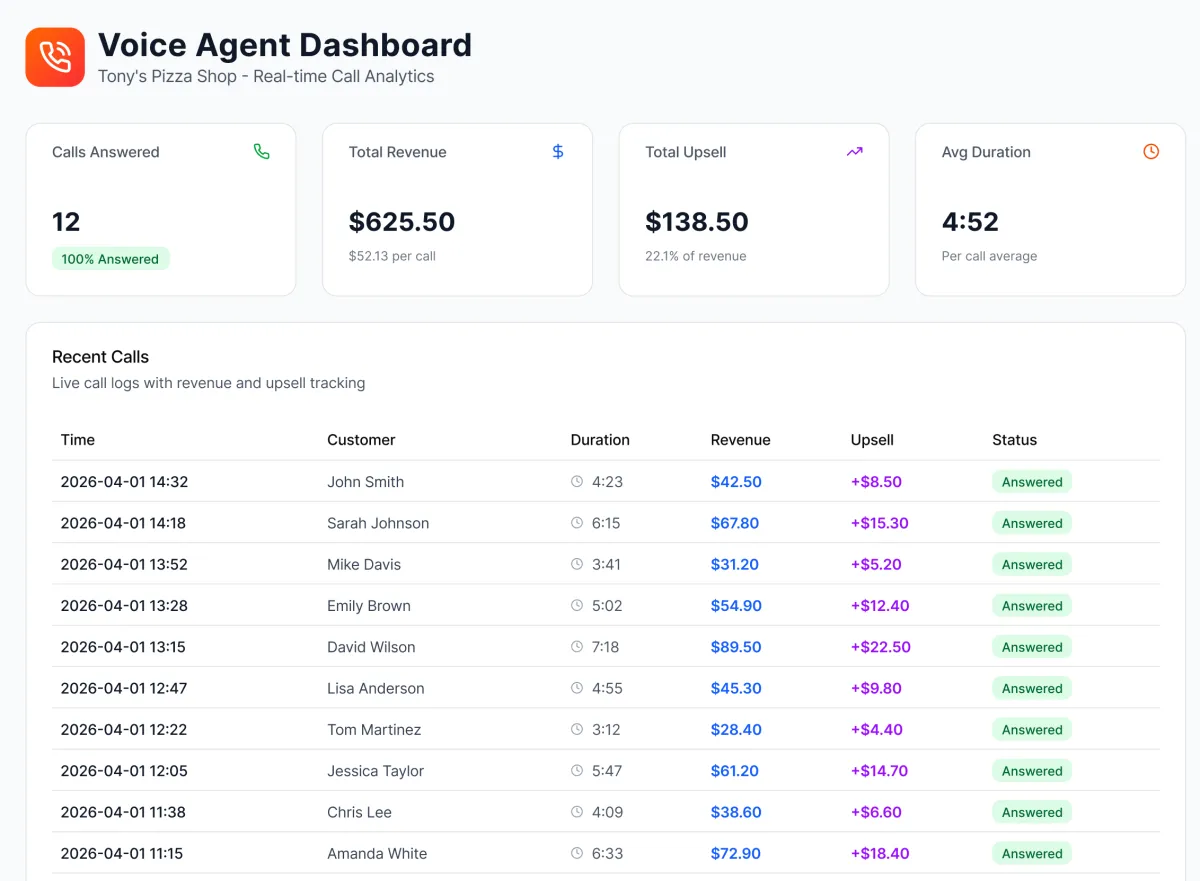The height and width of the screenshot is (881, 1200).
Task: Select the Status column header
Action: tap(1014, 439)
